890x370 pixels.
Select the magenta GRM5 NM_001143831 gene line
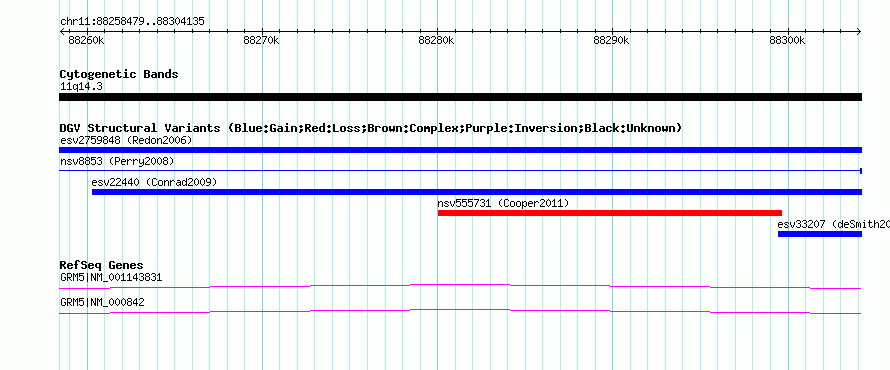(x=460, y=286)
